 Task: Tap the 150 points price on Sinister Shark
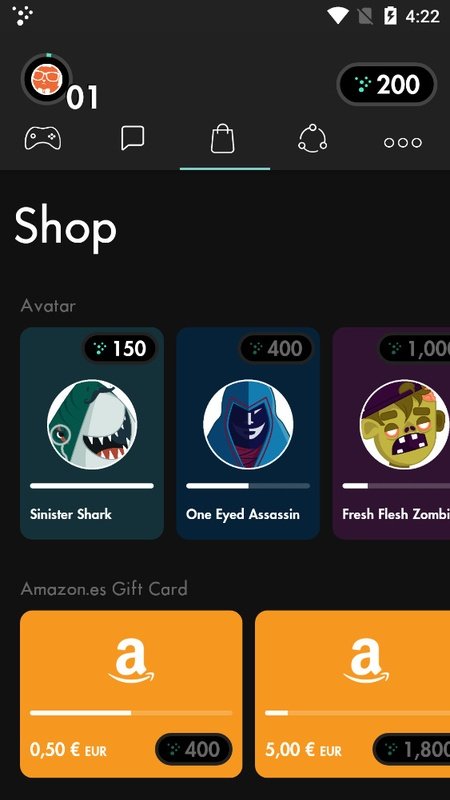120,348
